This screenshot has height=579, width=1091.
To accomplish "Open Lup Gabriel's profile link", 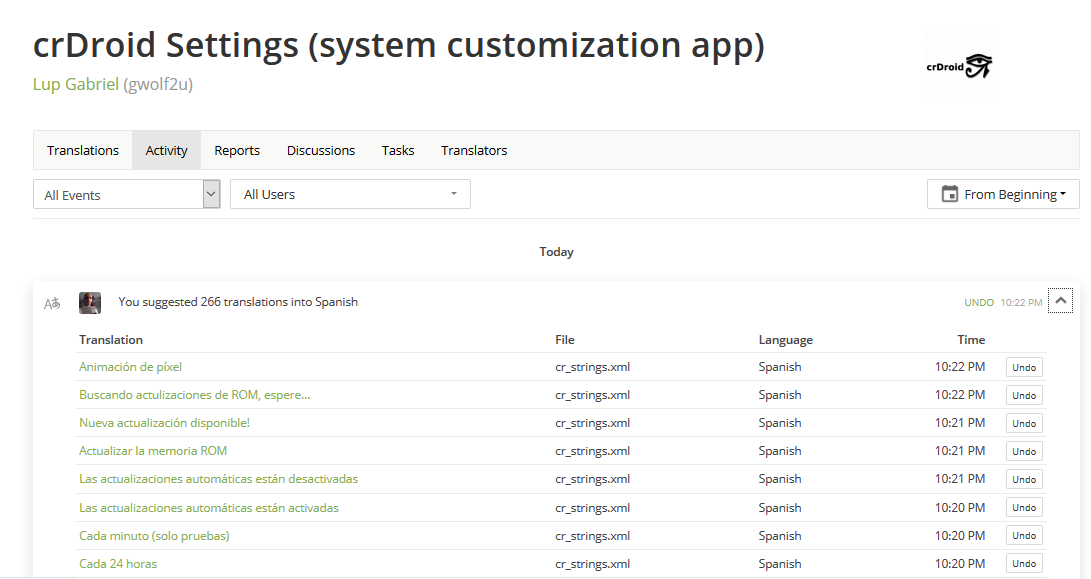I will [76, 84].
